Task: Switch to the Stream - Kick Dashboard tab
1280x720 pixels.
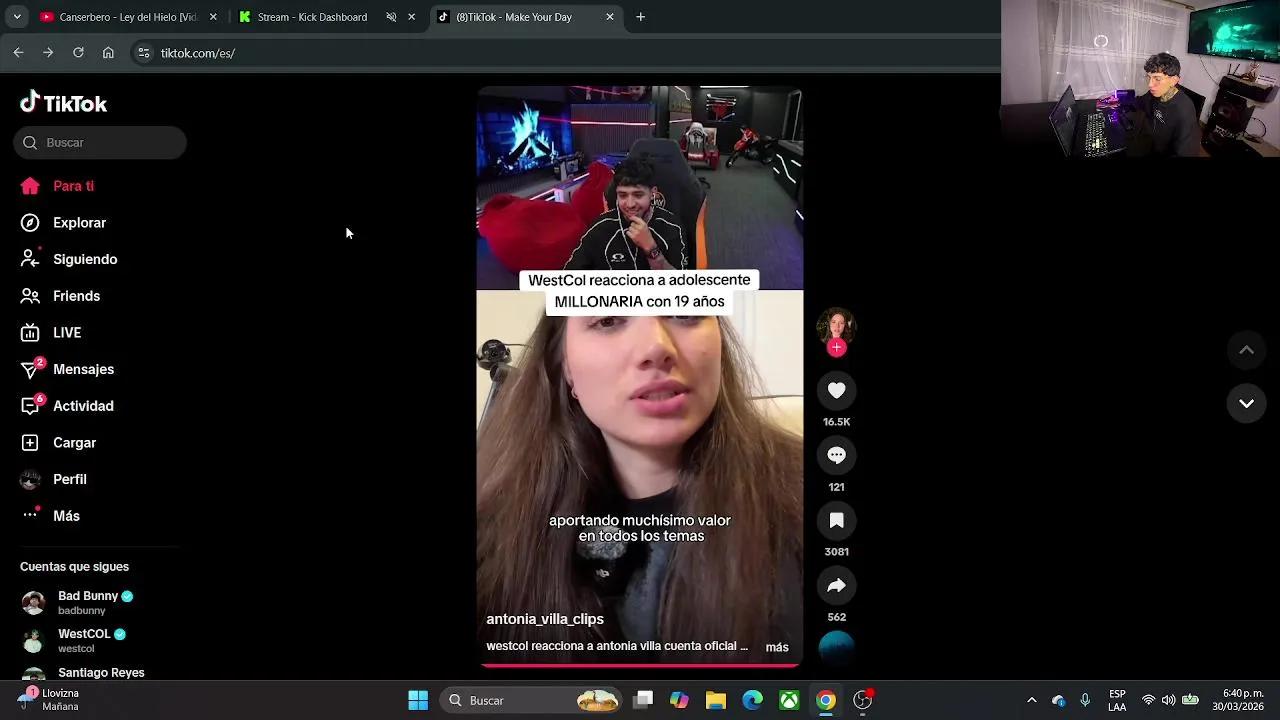Action: [312, 17]
